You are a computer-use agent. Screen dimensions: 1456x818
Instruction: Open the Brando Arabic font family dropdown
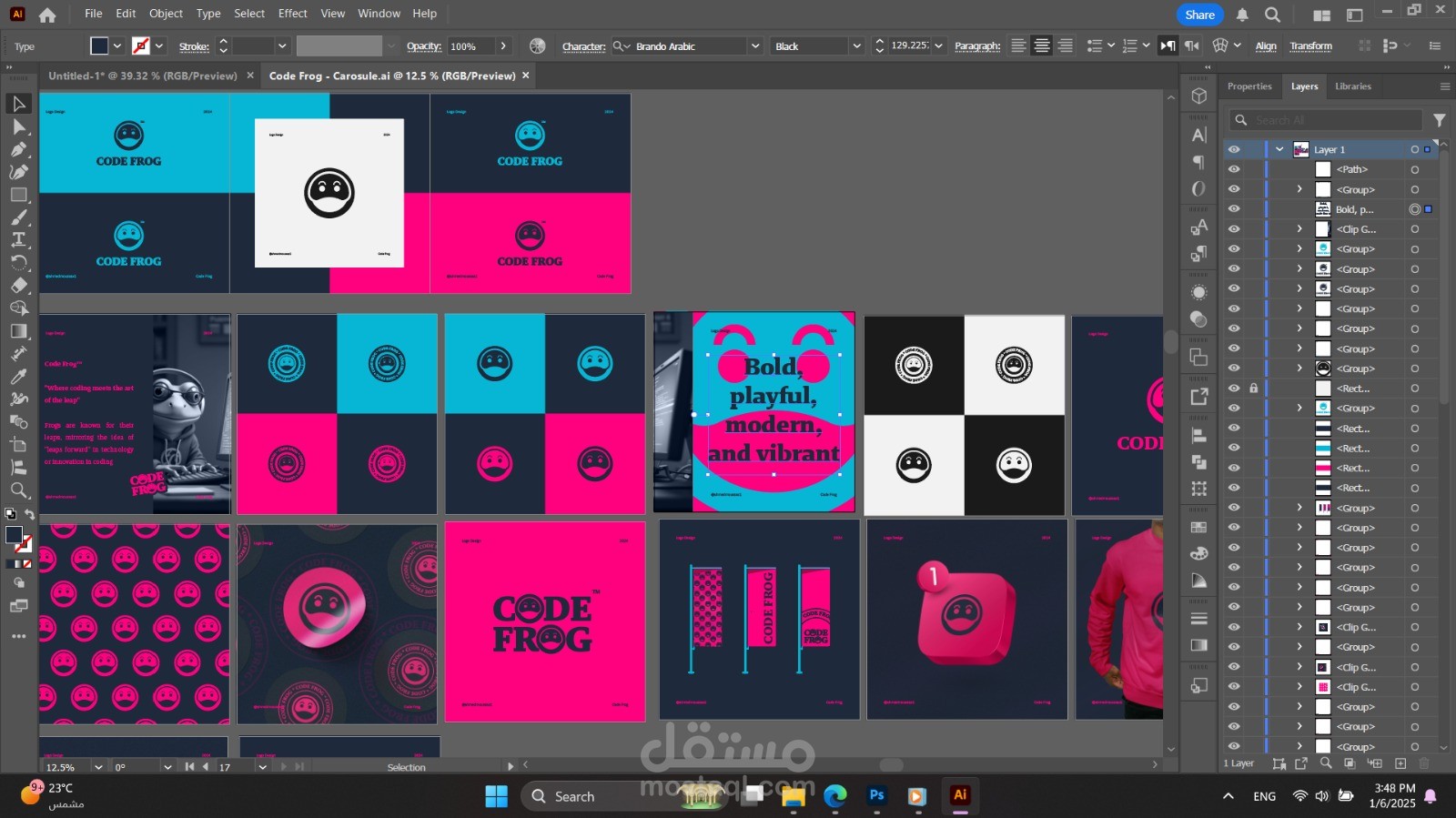point(754,46)
